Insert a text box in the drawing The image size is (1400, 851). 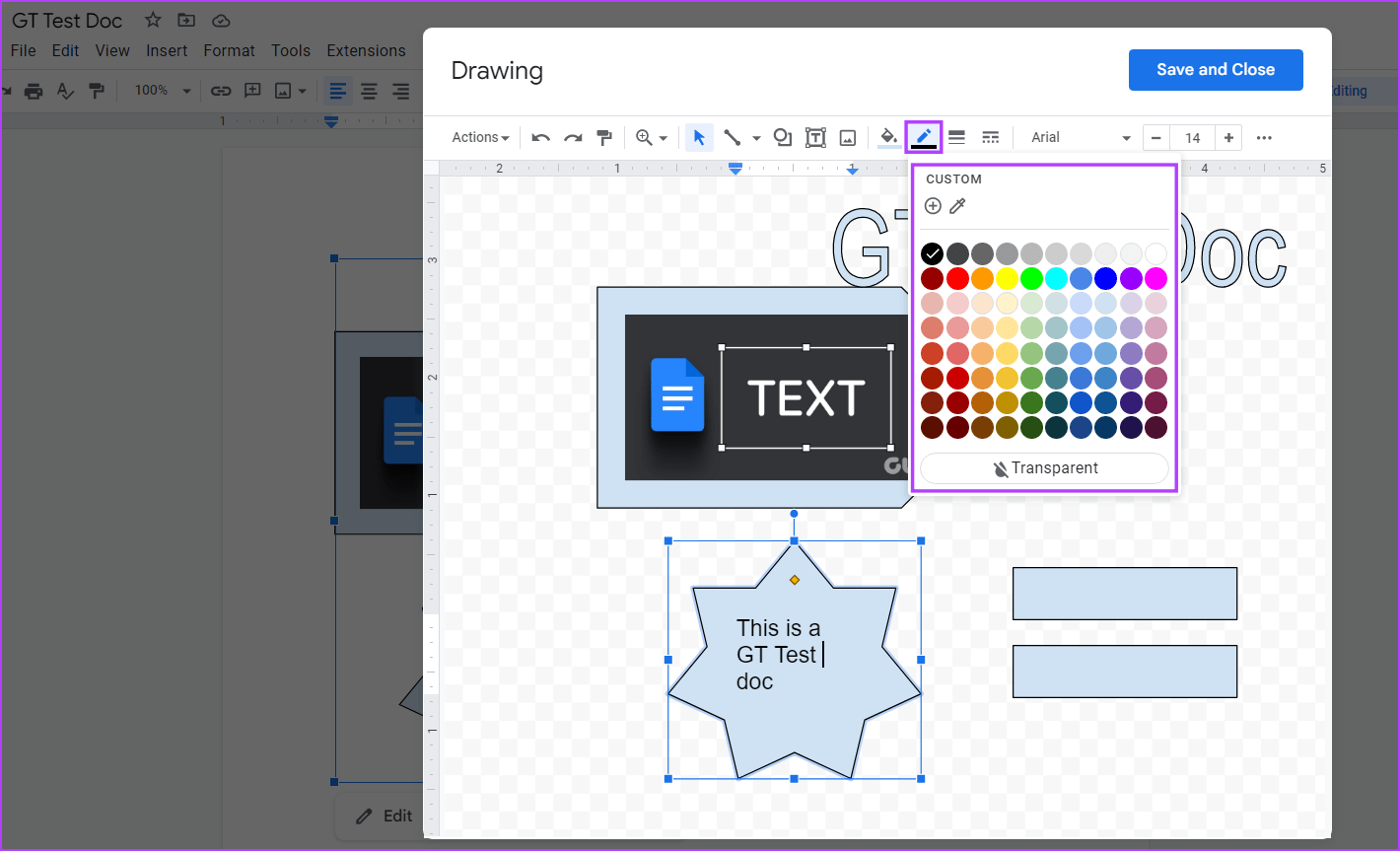click(815, 137)
